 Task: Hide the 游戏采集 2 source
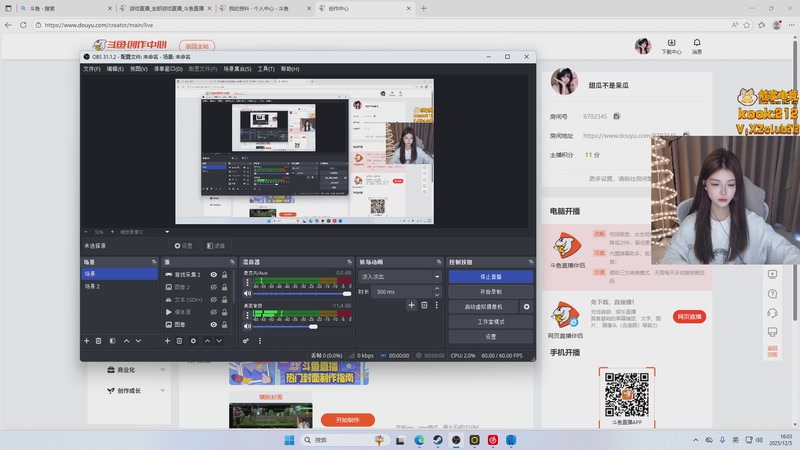click(x=213, y=274)
